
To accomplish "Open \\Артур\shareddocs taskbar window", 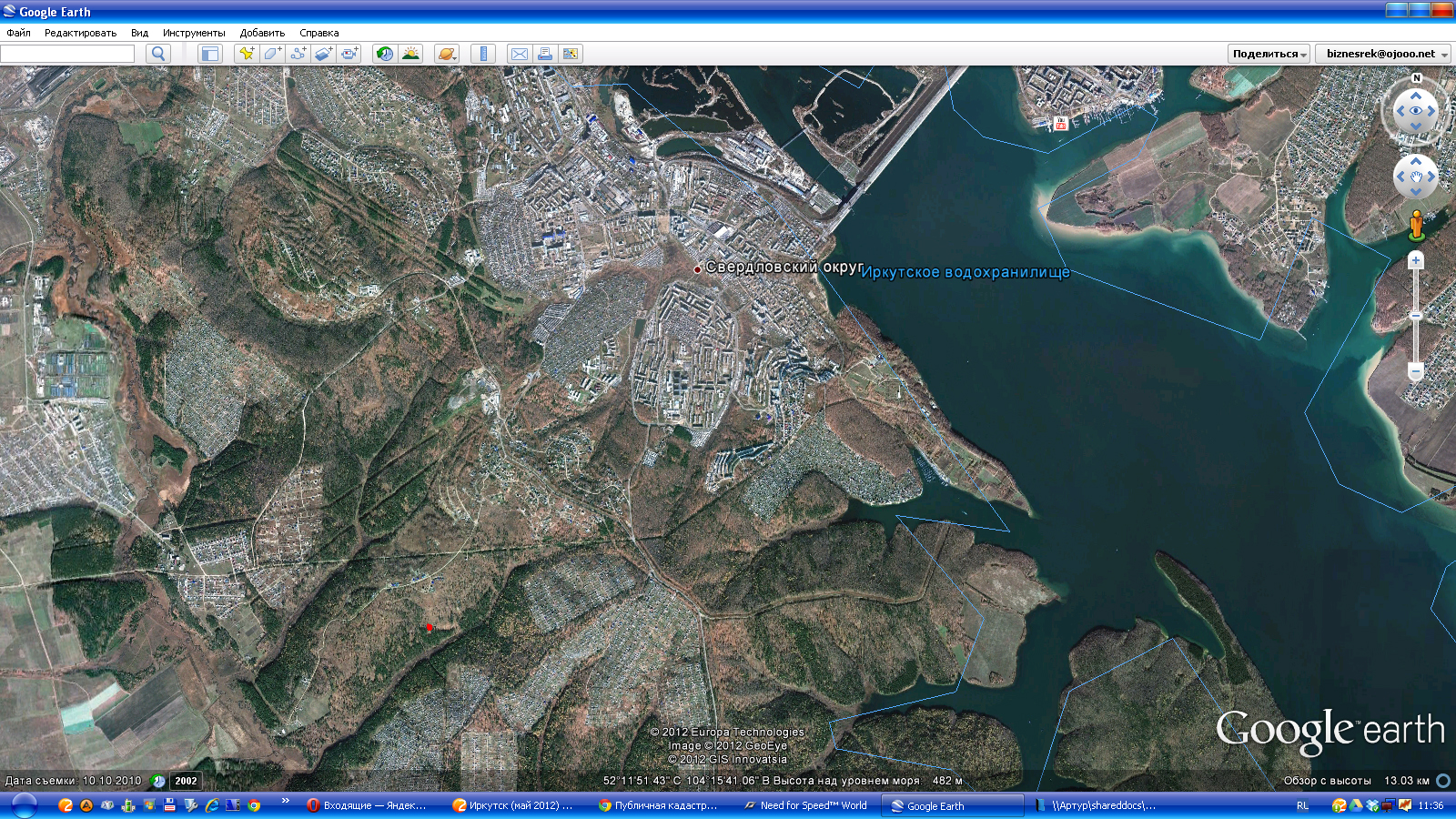I will (1097, 805).
